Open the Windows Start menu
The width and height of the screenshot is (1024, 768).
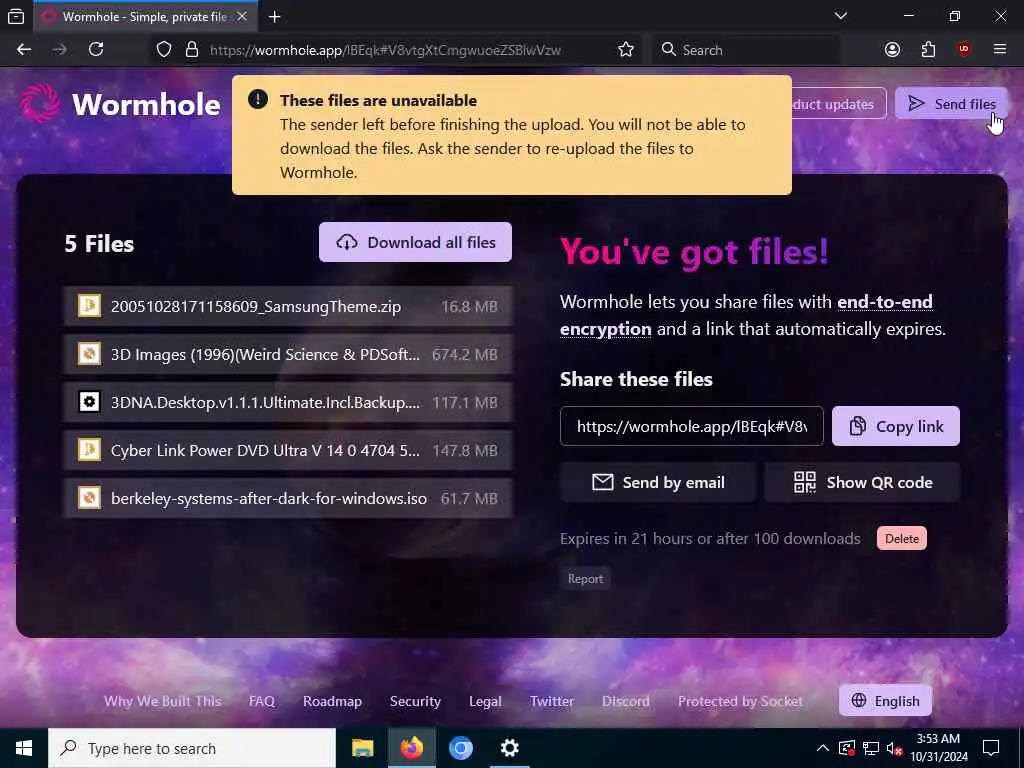click(x=24, y=748)
